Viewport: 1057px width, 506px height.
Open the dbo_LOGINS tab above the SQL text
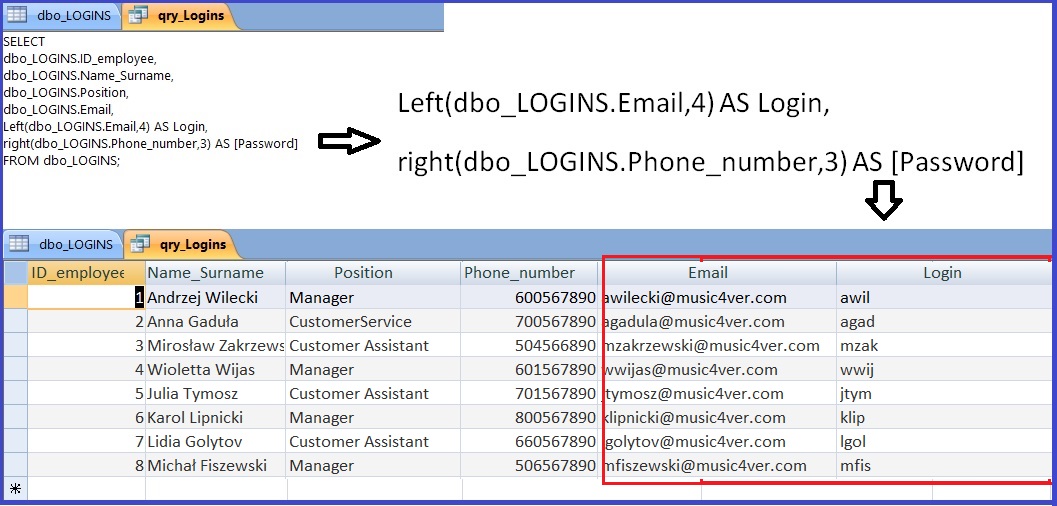pyautogui.click(x=62, y=16)
